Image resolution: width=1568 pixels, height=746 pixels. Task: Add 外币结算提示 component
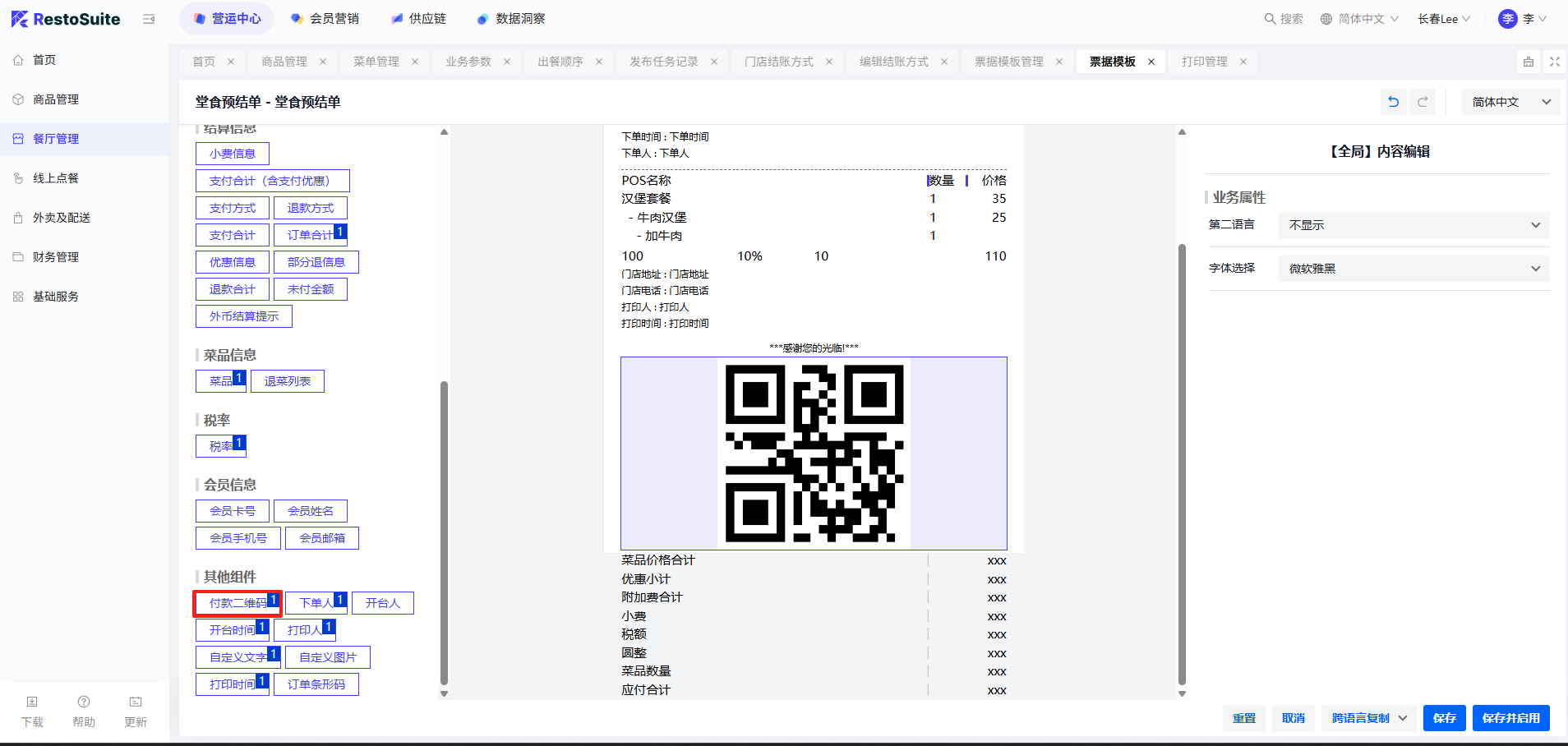click(x=244, y=316)
